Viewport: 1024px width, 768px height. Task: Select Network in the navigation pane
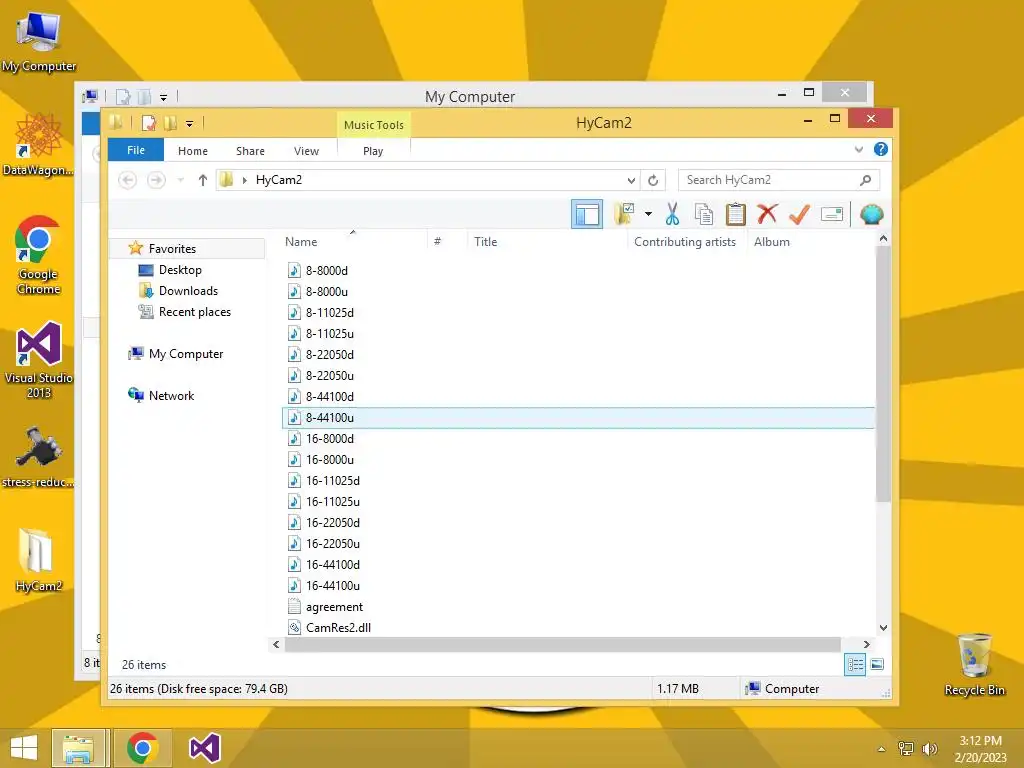coord(171,396)
